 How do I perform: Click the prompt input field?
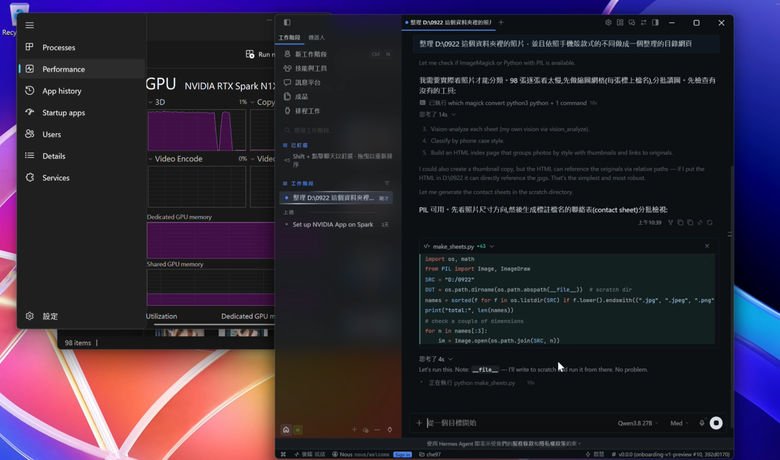pos(519,423)
